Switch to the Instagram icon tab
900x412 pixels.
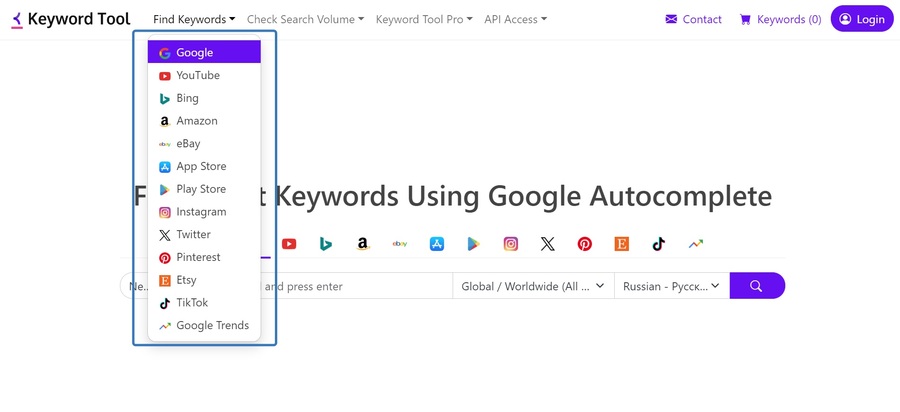tap(511, 244)
